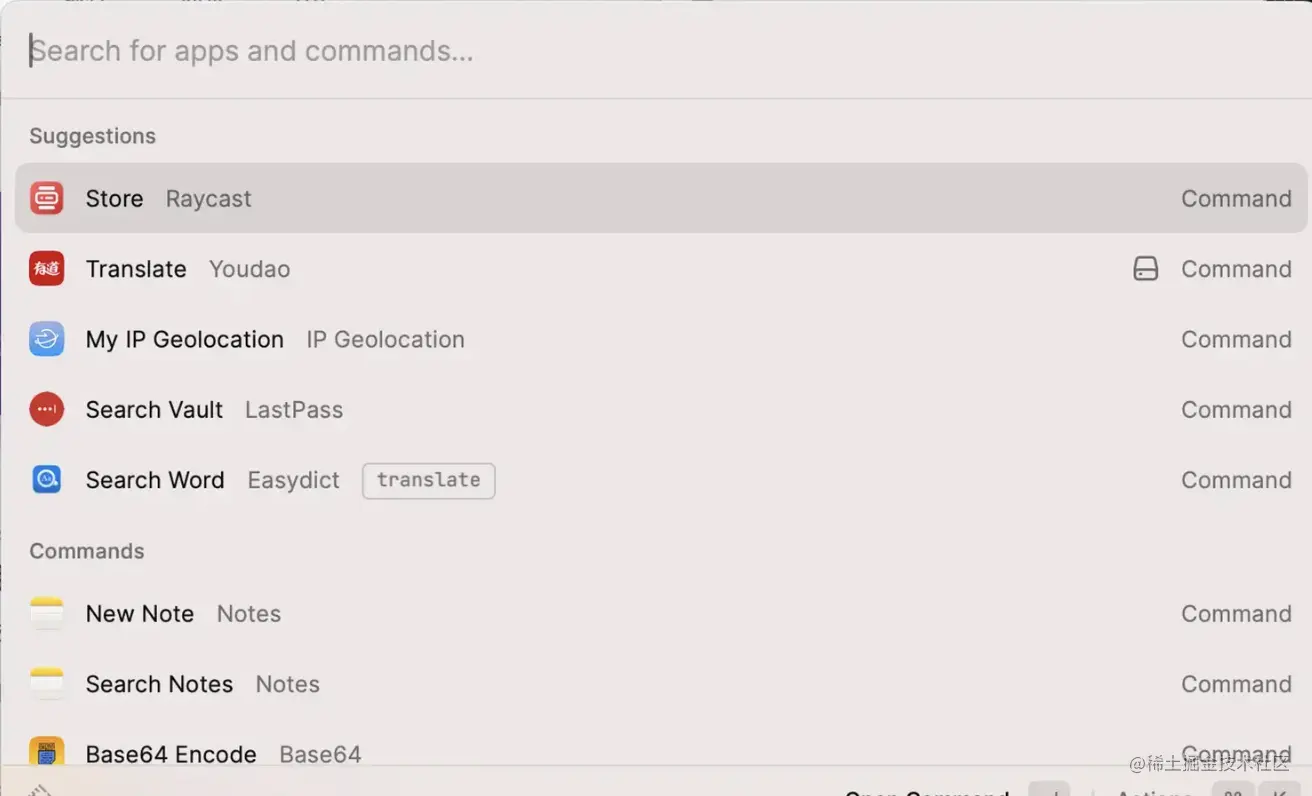1312x796 pixels.
Task: Open the Search Word Easydict command
Action: click(661, 480)
